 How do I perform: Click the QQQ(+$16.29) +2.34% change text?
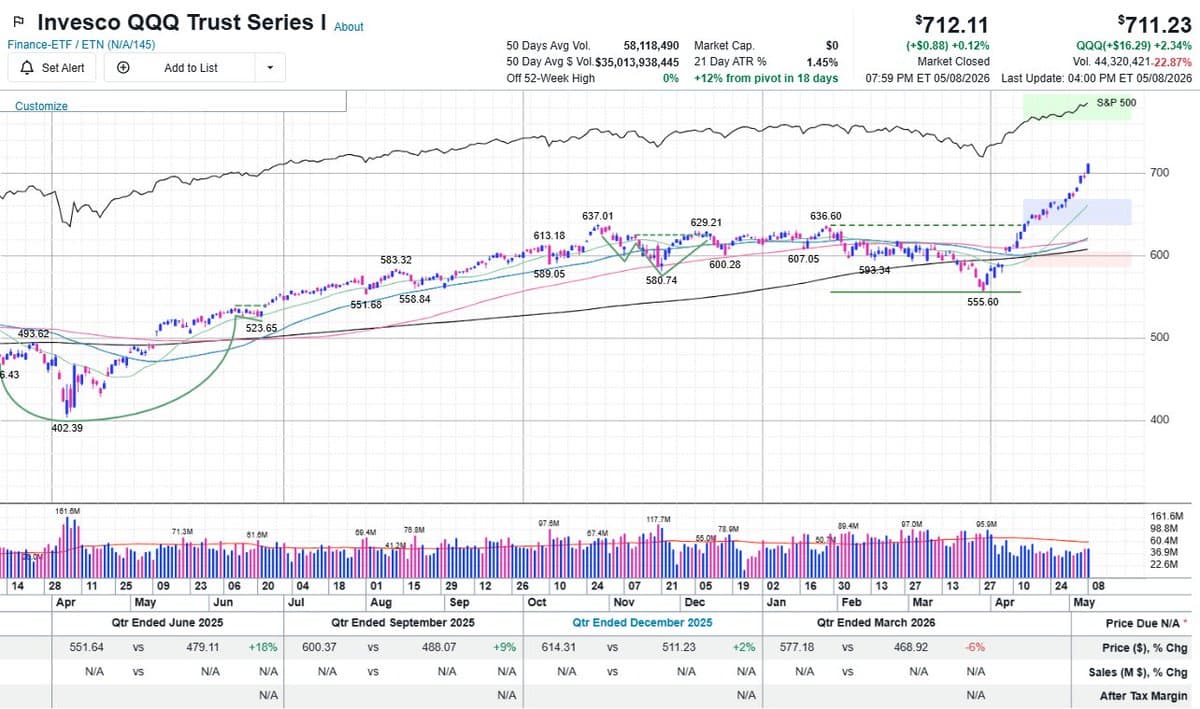(1133, 46)
